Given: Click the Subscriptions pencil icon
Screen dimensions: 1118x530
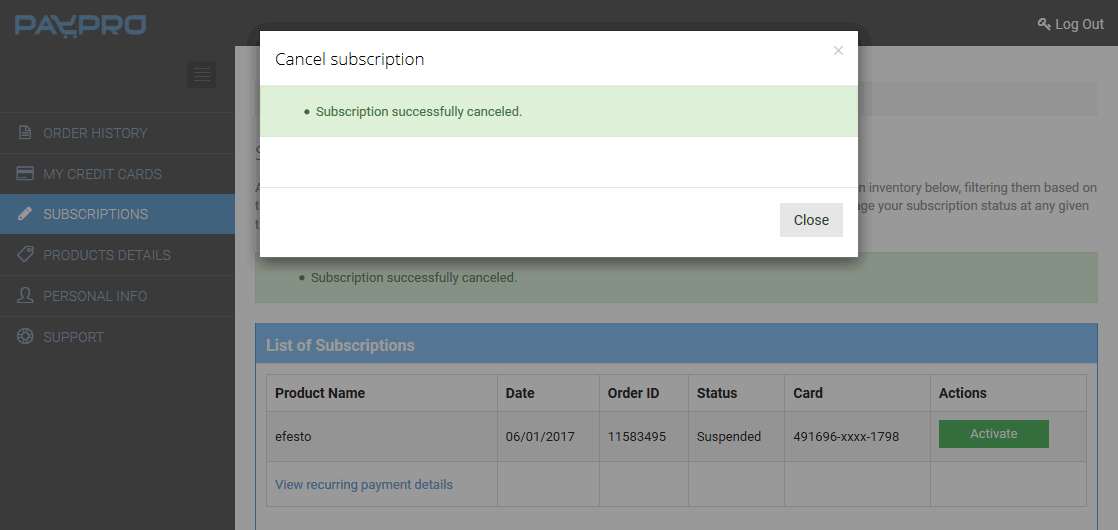Looking at the screenshot, I should coord(25,214).
